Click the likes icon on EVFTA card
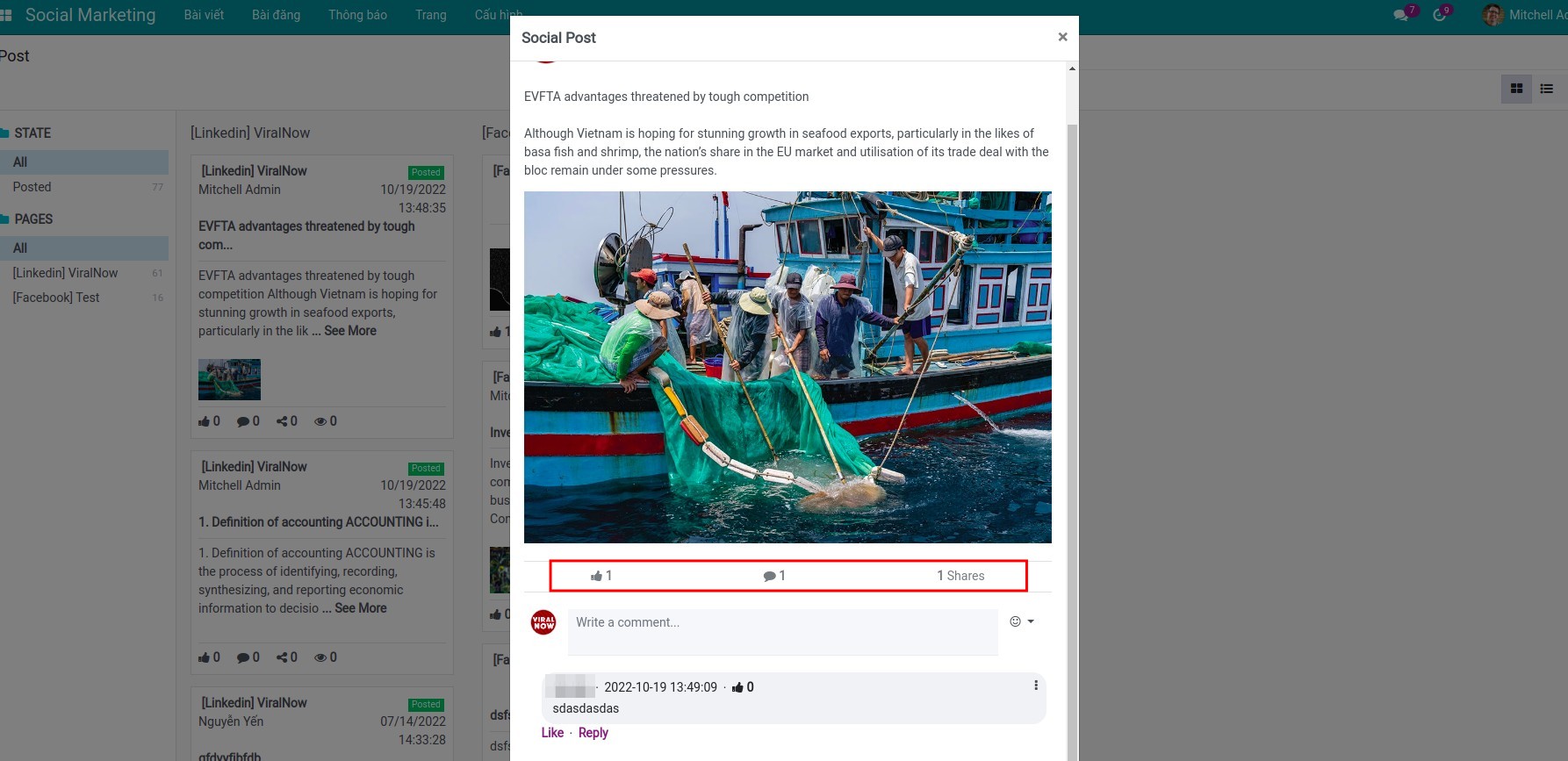Viewport: 1568px width, 761px height. tap(204, 421)
